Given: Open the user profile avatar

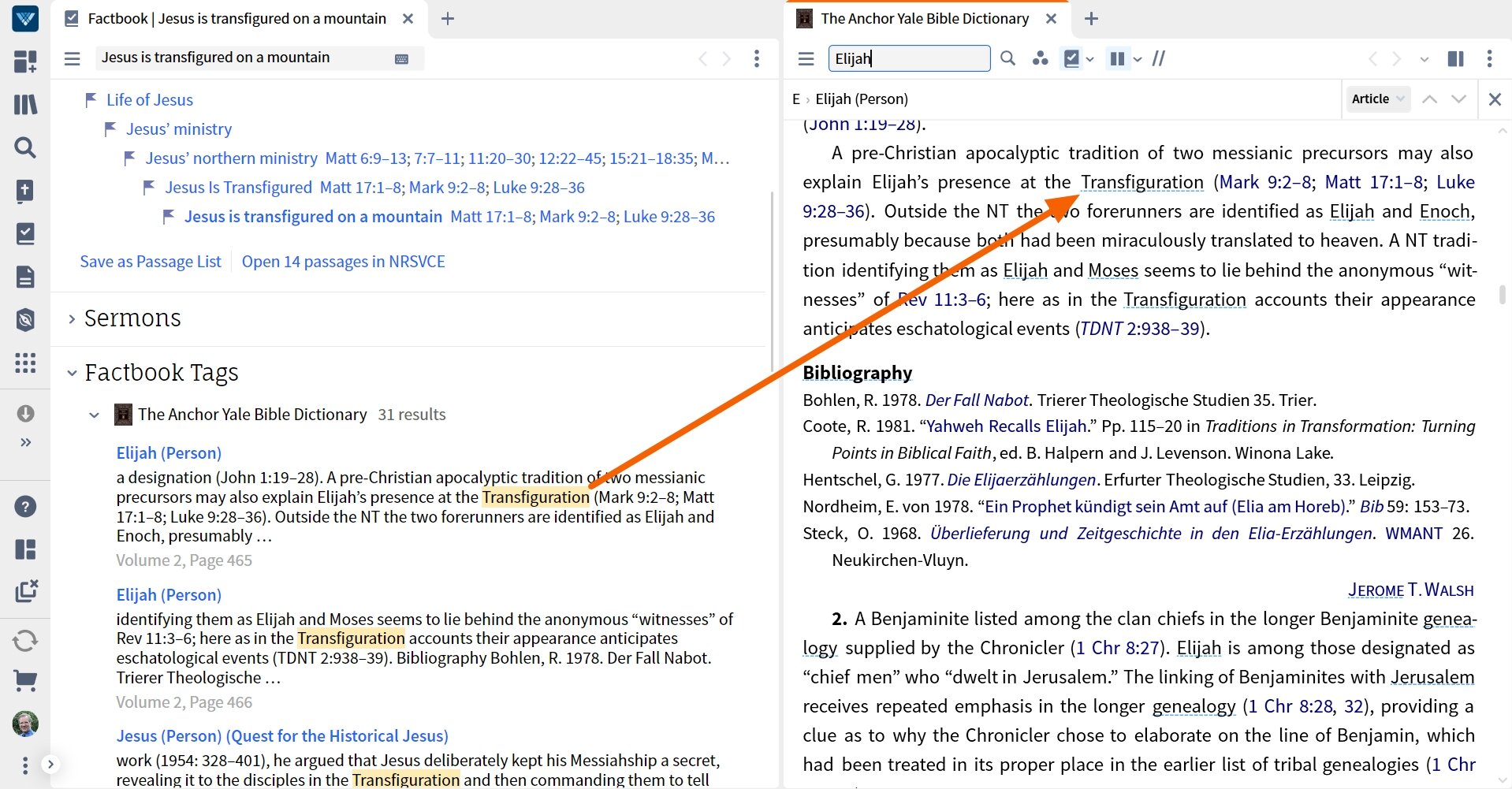Looking at the screenshot, I should pos(25,724).
